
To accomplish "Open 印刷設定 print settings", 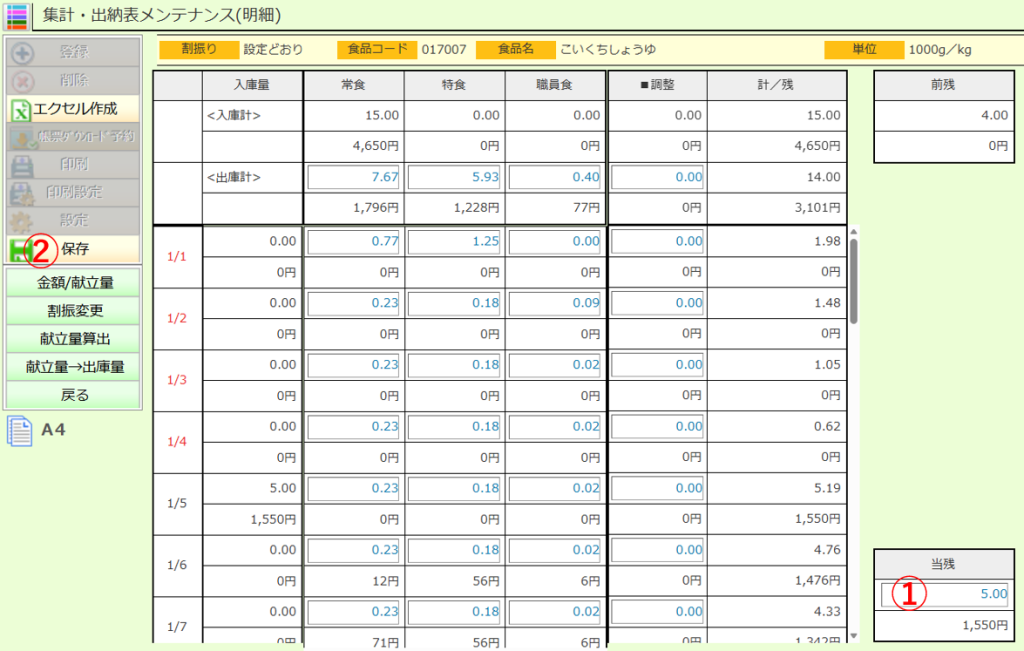I will click(x=73, y=192).
